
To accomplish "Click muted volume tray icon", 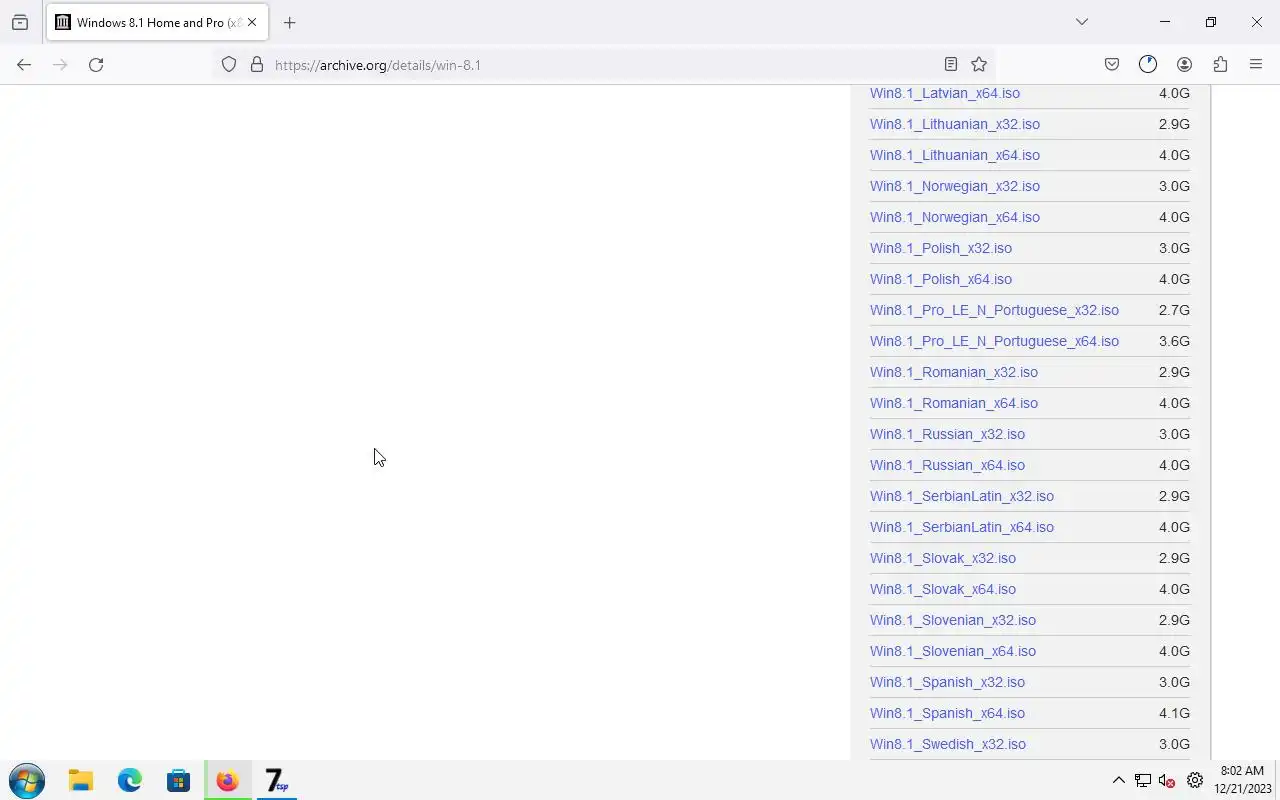I will pyautogui.click(x=1167, y=781).
